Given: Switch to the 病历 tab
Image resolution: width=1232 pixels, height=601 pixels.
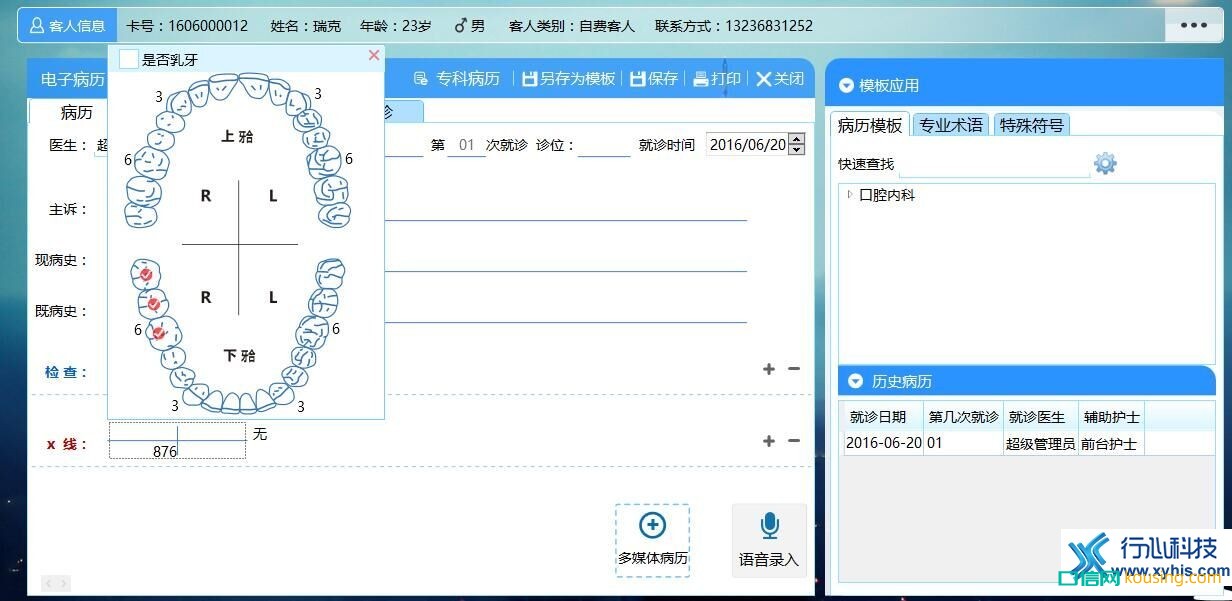Looking at the screenshot, I should click(x=76, y=112).
